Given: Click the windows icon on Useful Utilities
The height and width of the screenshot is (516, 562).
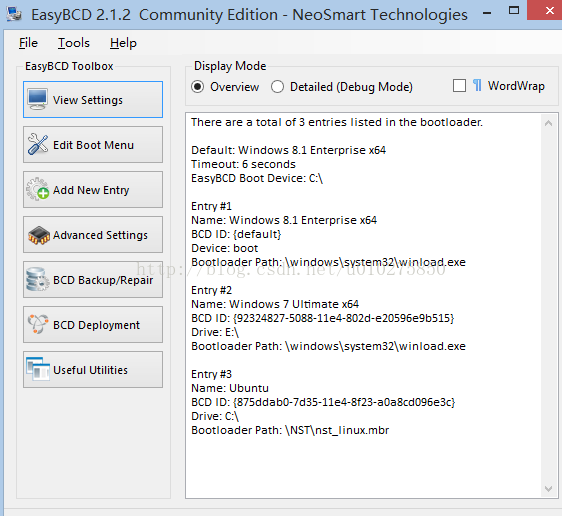Looking at the screenshot, I should [x=38, y=369].
